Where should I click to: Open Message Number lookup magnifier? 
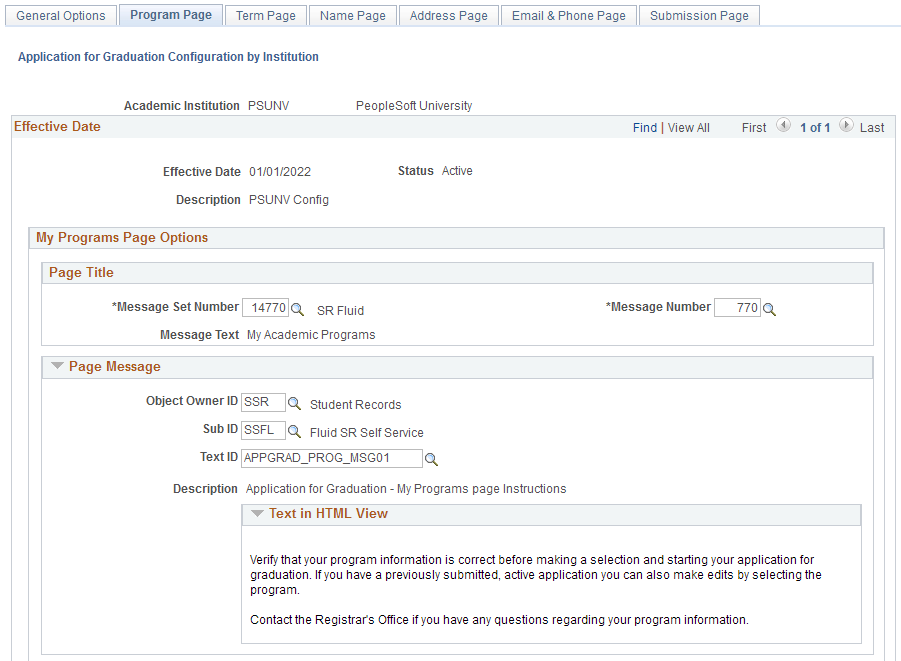tap(769, 309)
